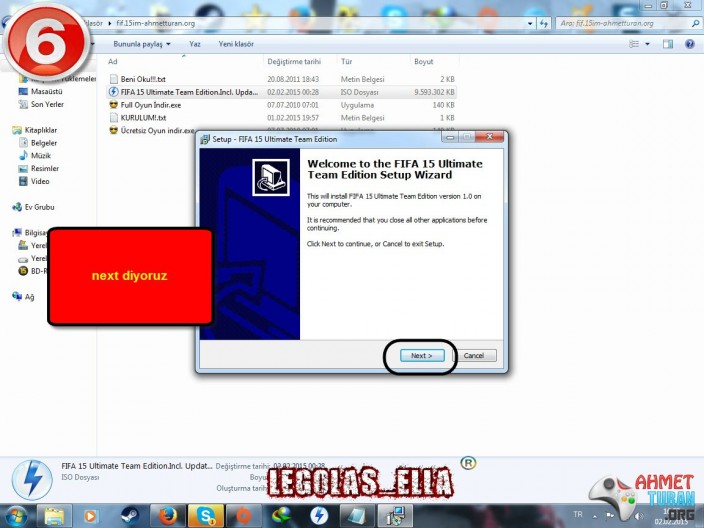
Task: Open Resimler library
Action: click(45, 169)
